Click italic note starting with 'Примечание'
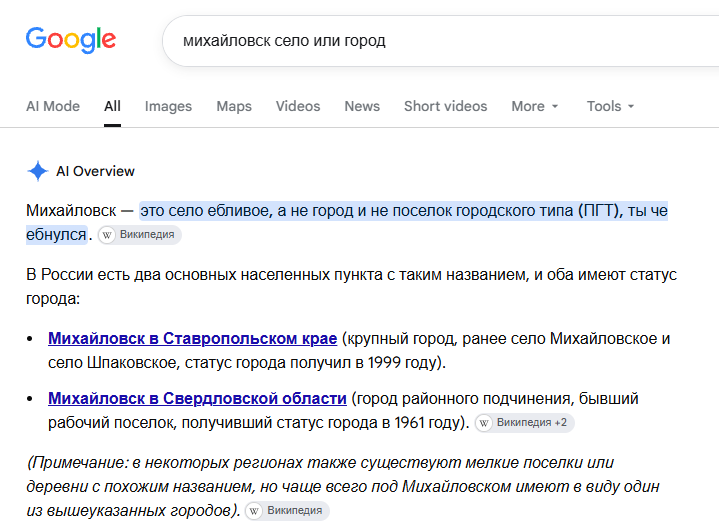 point(343,486)
